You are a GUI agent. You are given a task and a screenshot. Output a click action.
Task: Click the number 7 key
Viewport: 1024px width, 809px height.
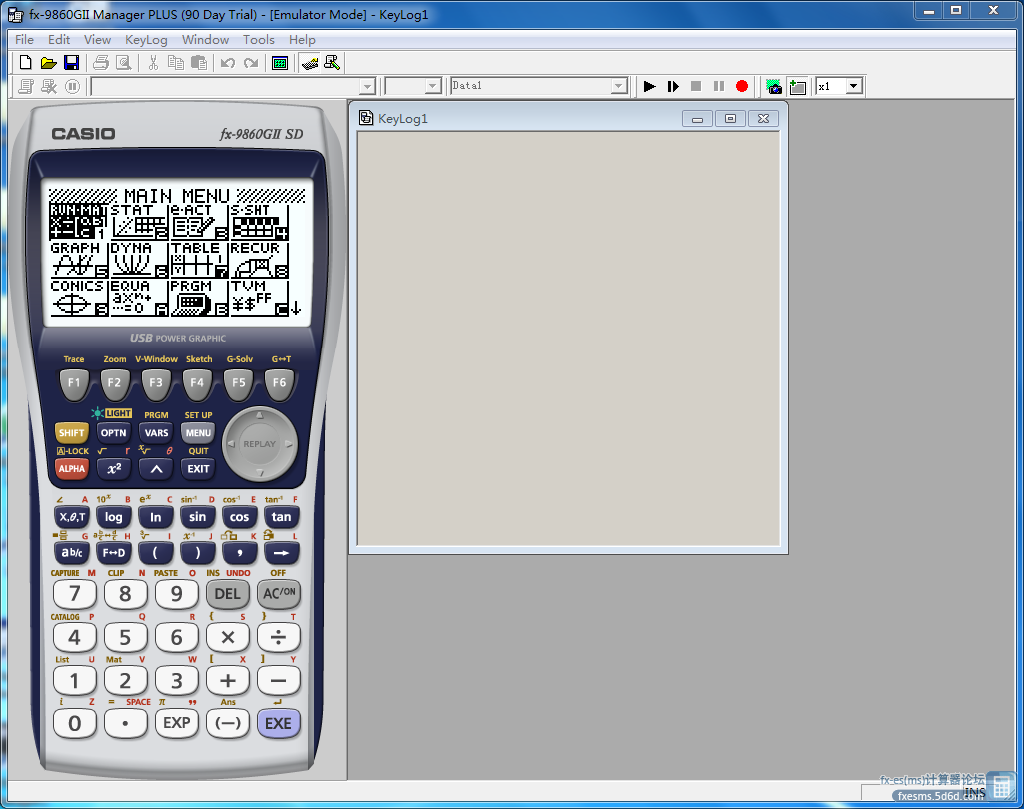[x=74, y=594]
